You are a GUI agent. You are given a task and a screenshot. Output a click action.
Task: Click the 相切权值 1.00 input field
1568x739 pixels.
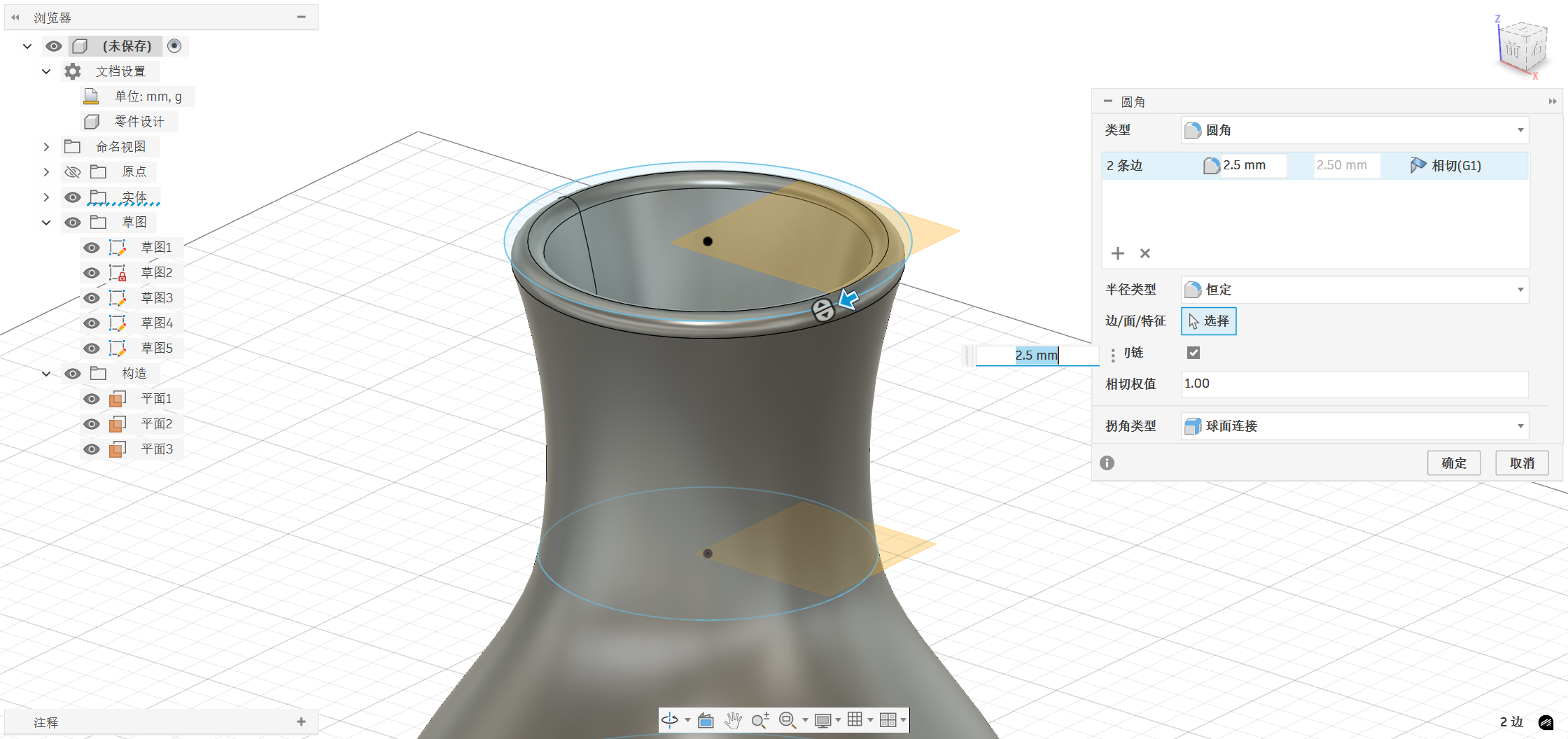[1354, 384]
